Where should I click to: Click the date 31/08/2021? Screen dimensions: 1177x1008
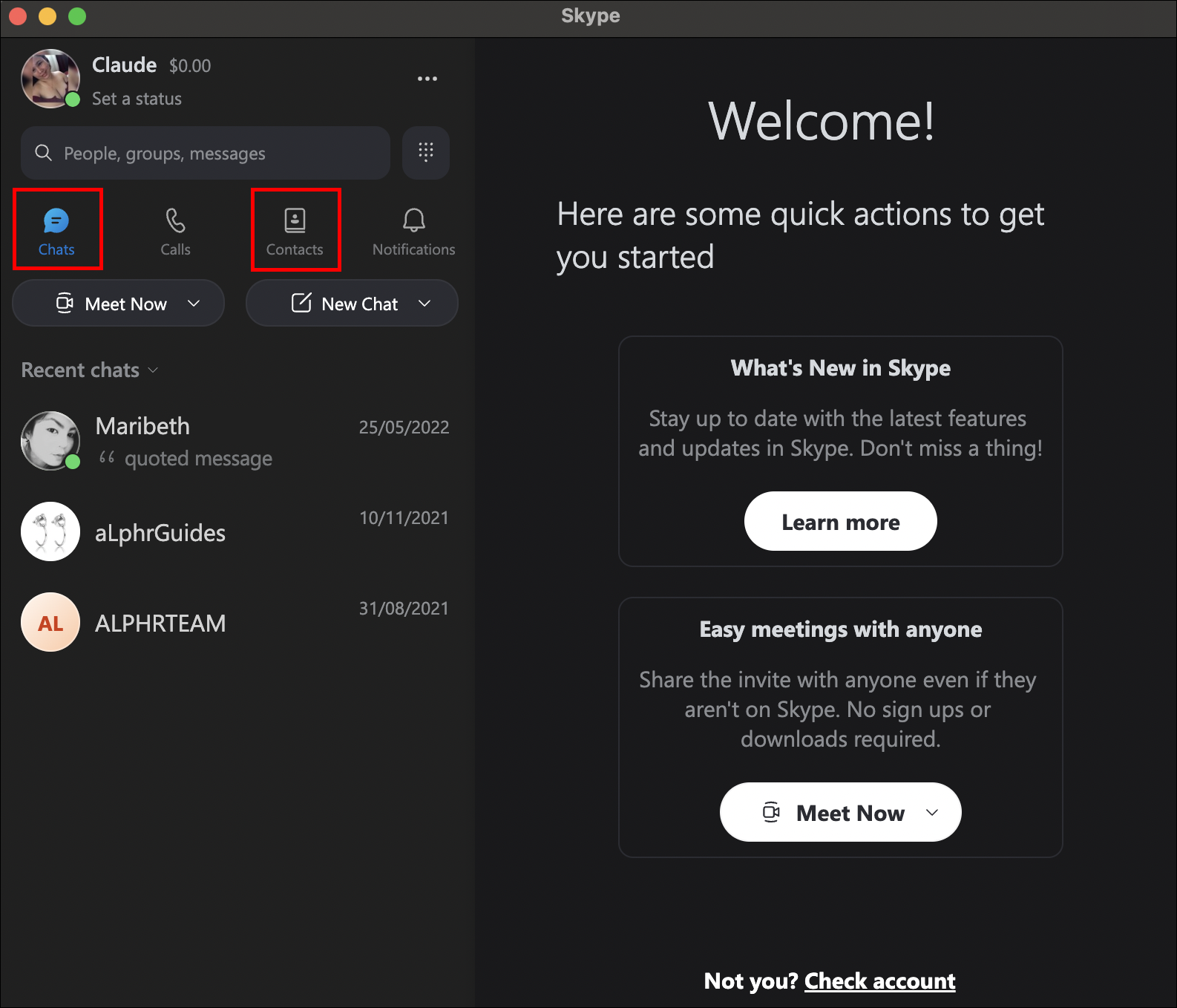click(404, 608)
